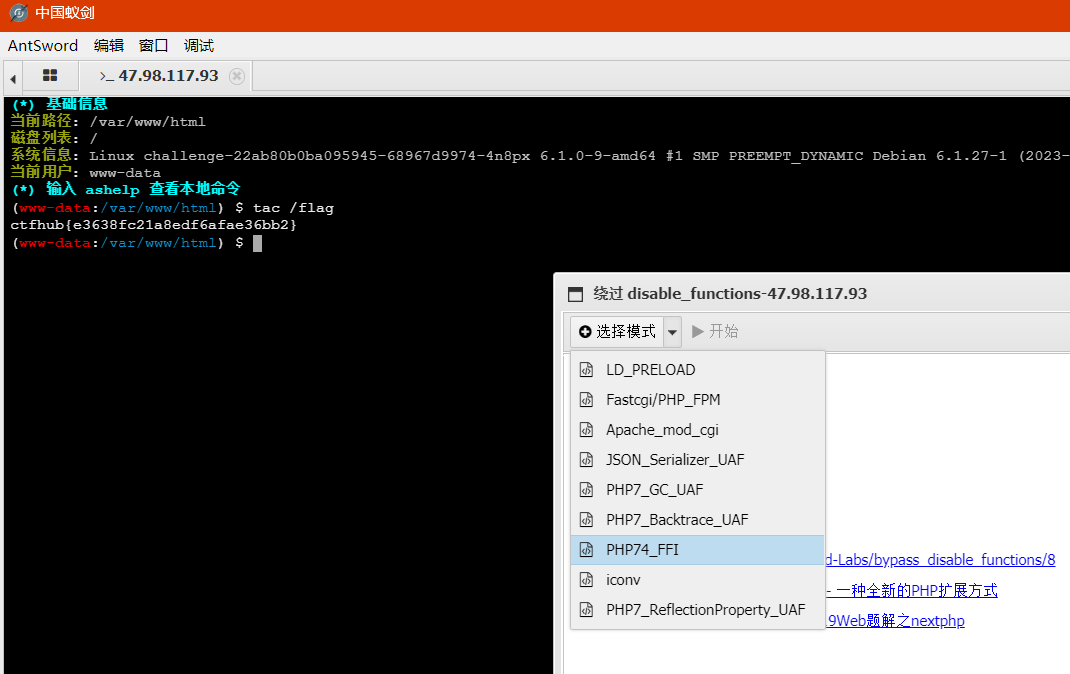The width and height of the screenshot is (1070, 674).
Task: Select the iconv bypass mode
Action: (x=624, y=579)
